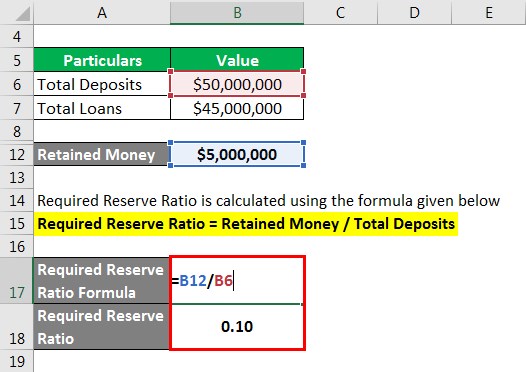
Task: Select row 4 header
Action: point(17,36)
